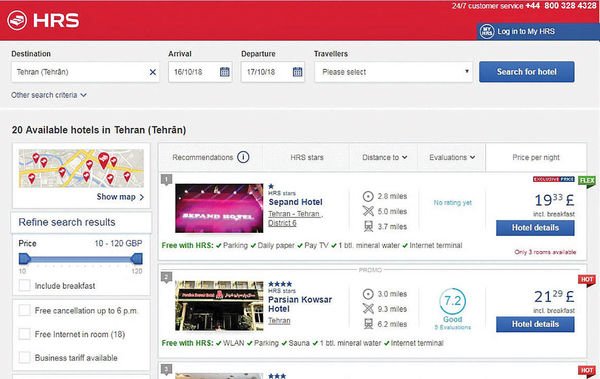The width and height of the screenshot is (600, 379).
Task: Click the Recommendations info icon
Action: click(243, 157)
